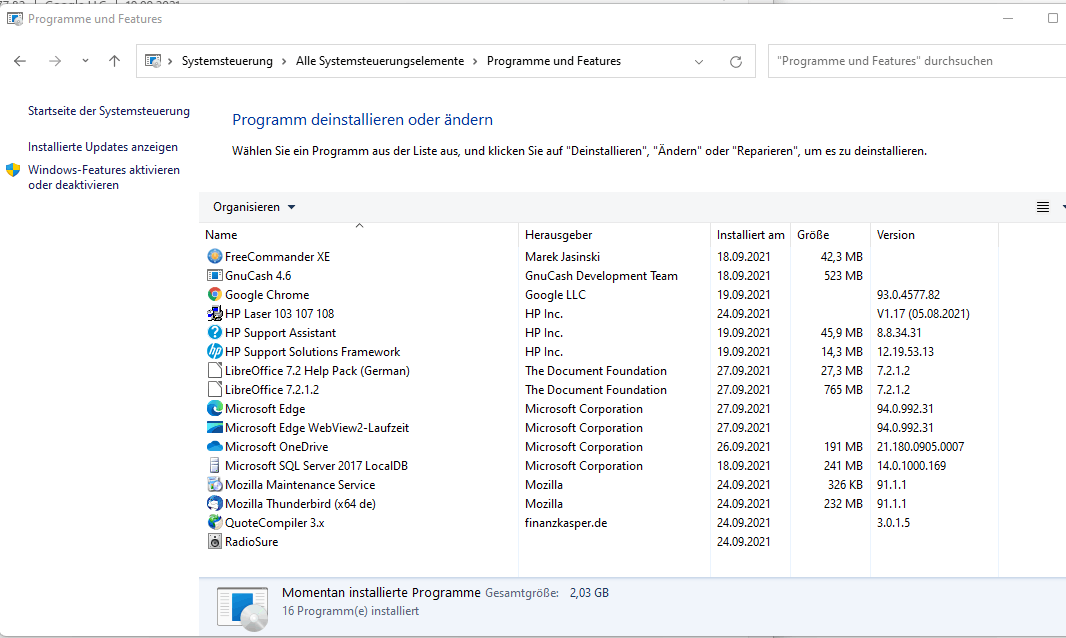Click chevron after Alle Systemsteuerungselemente

coord(475,61)
